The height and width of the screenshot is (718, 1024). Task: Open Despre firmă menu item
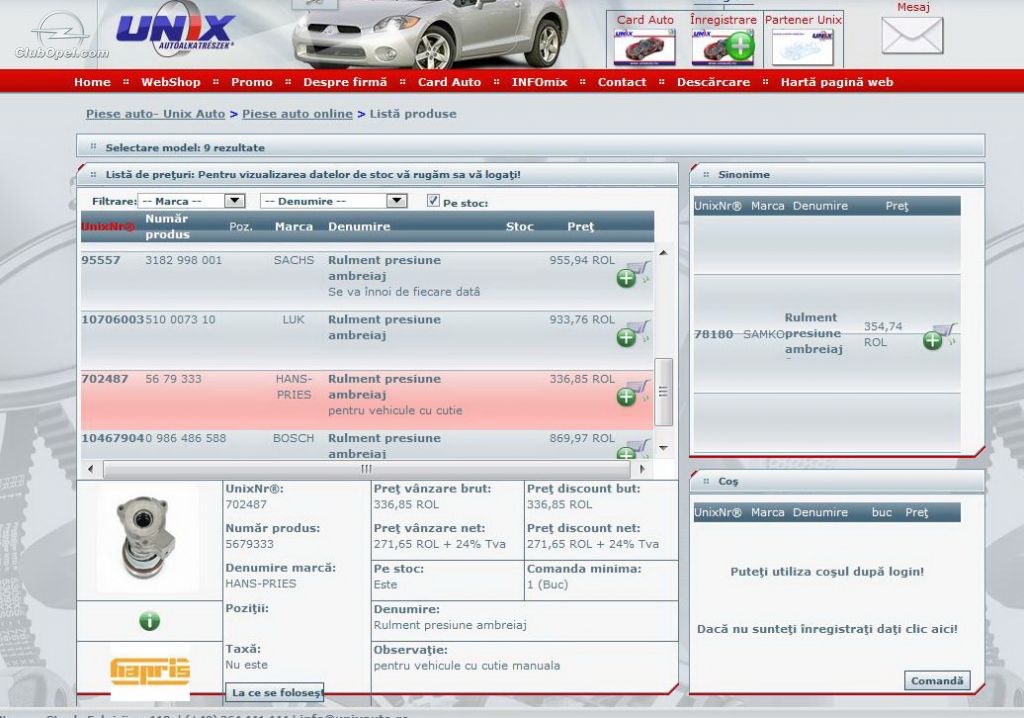345,82
